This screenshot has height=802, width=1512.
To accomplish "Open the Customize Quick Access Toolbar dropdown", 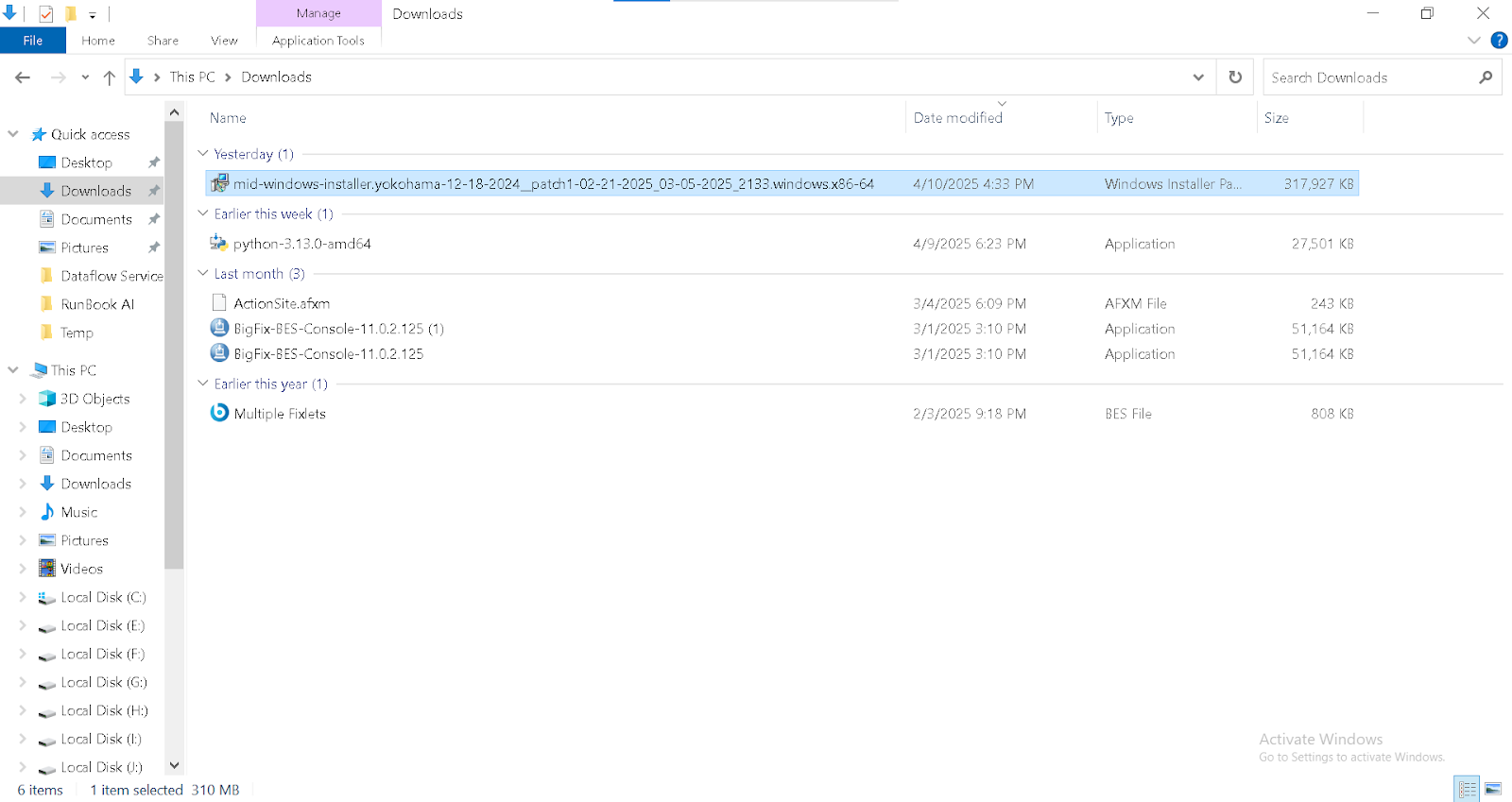I will tap(93, 15).
